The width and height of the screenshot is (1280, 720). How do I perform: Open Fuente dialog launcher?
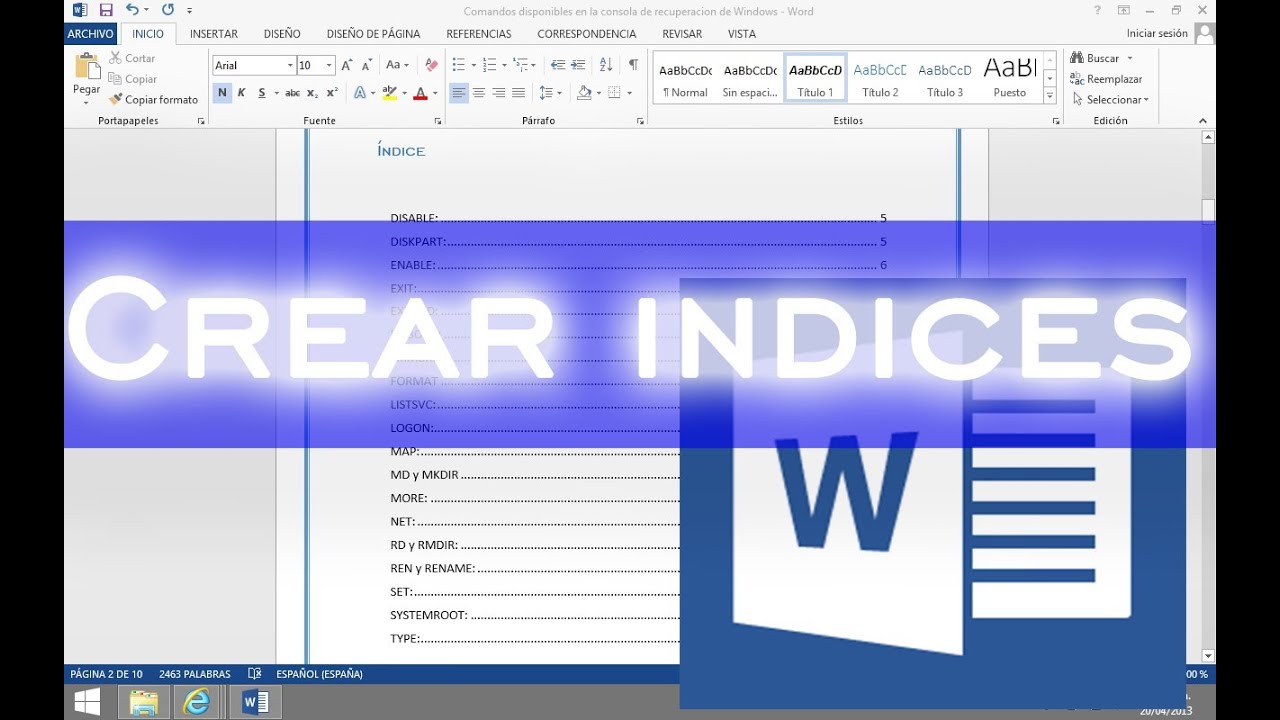click(438, 121)
